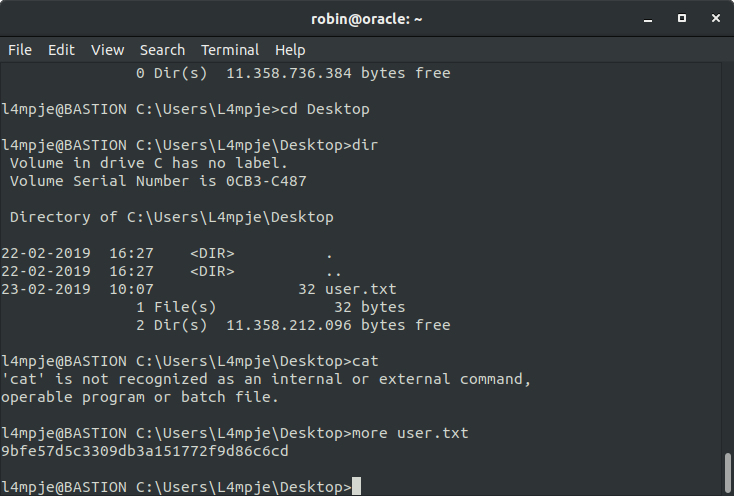
Task: Click the 'Directory of C:\Users\L4mpje\Desktop' line
Action: pyautogui.click(x=172, y=217)
